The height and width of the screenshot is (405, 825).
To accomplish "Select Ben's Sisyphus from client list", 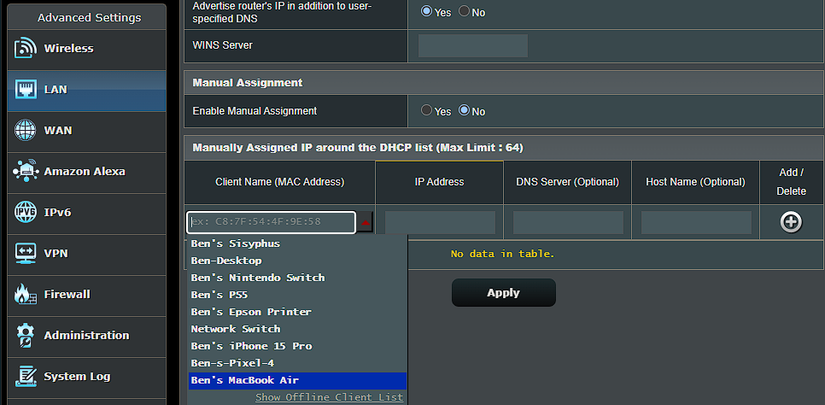I will coord(297,244).
